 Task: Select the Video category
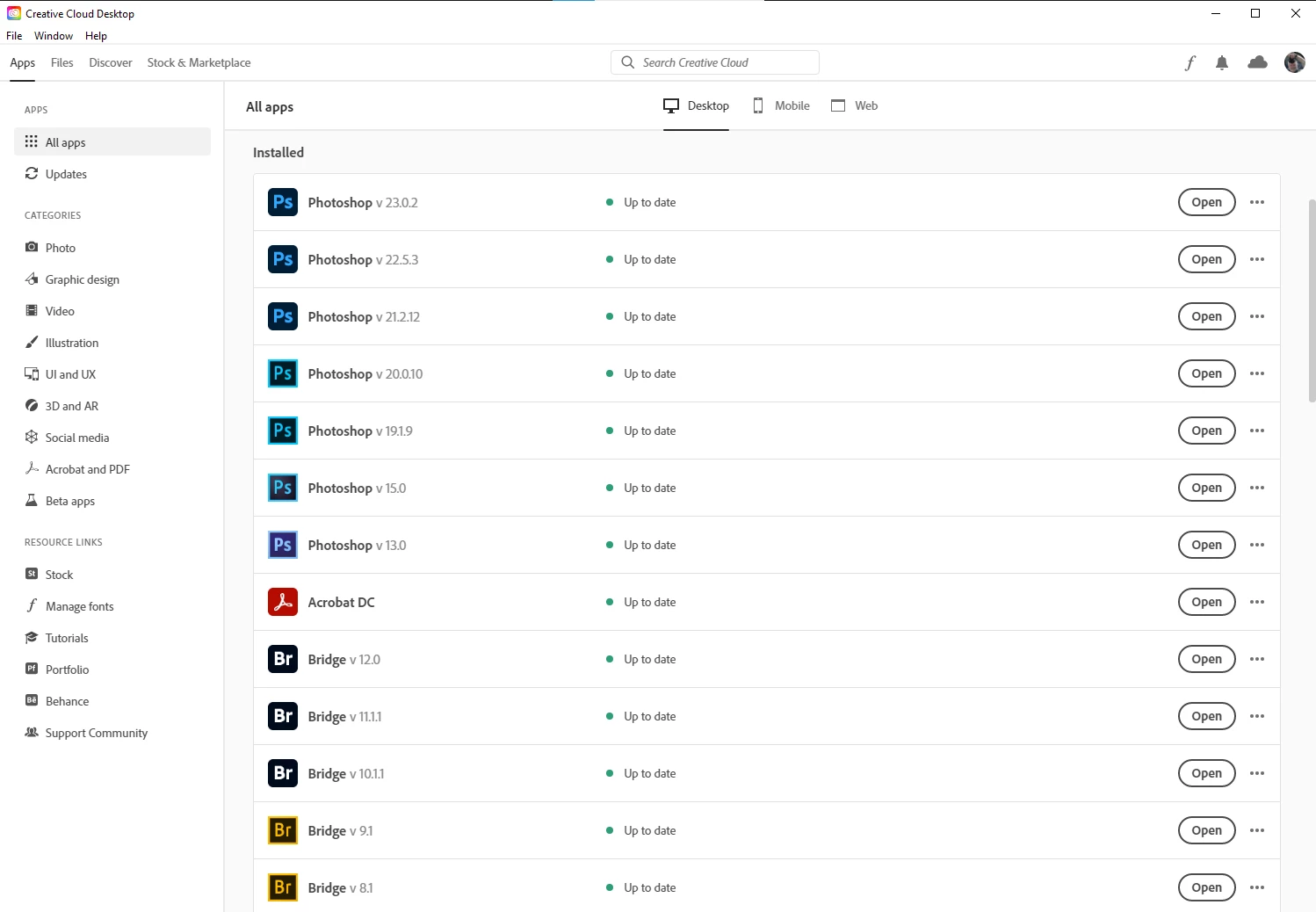(x=112, y=311)
